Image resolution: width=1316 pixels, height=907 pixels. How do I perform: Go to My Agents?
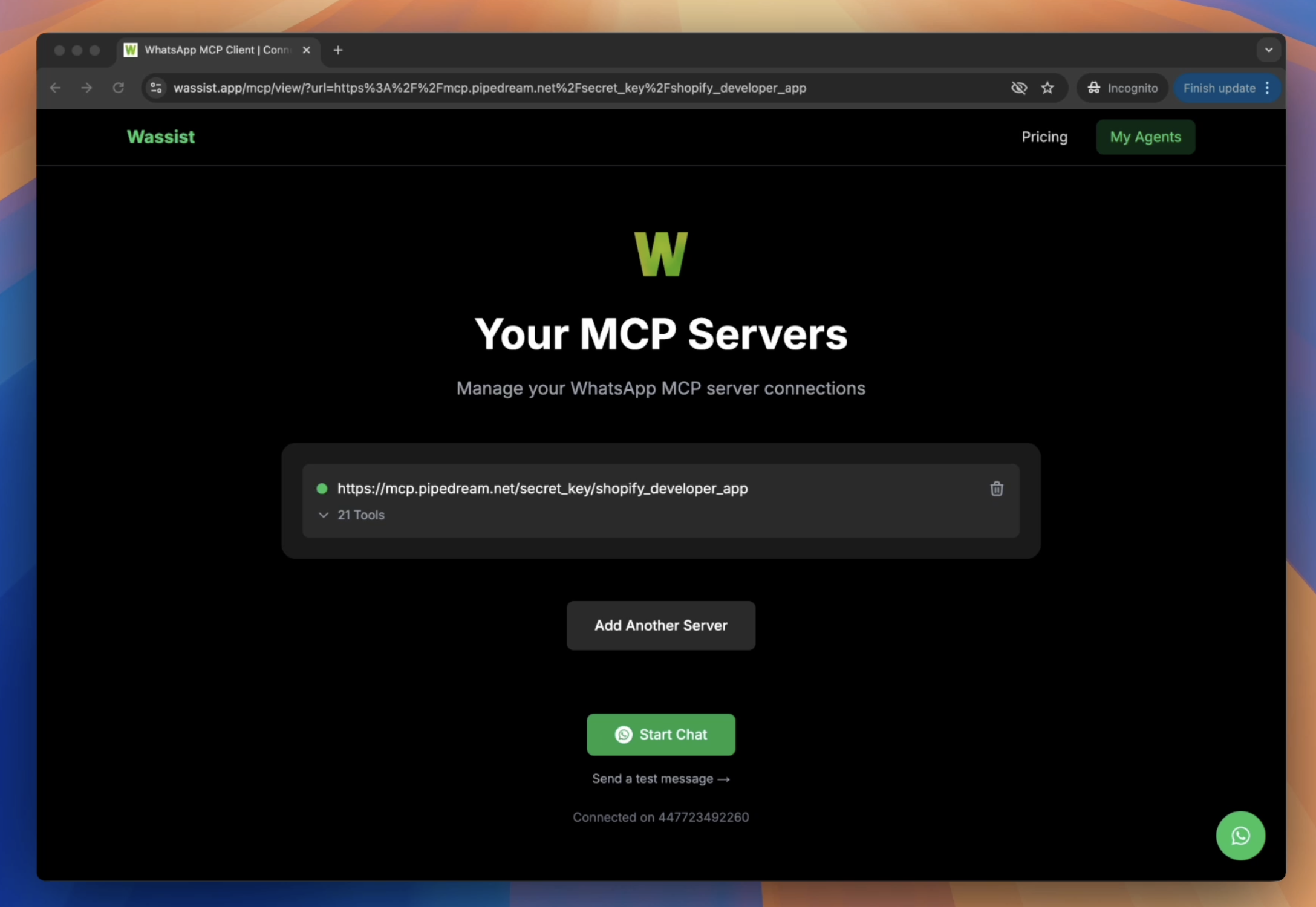(1145, 137)
